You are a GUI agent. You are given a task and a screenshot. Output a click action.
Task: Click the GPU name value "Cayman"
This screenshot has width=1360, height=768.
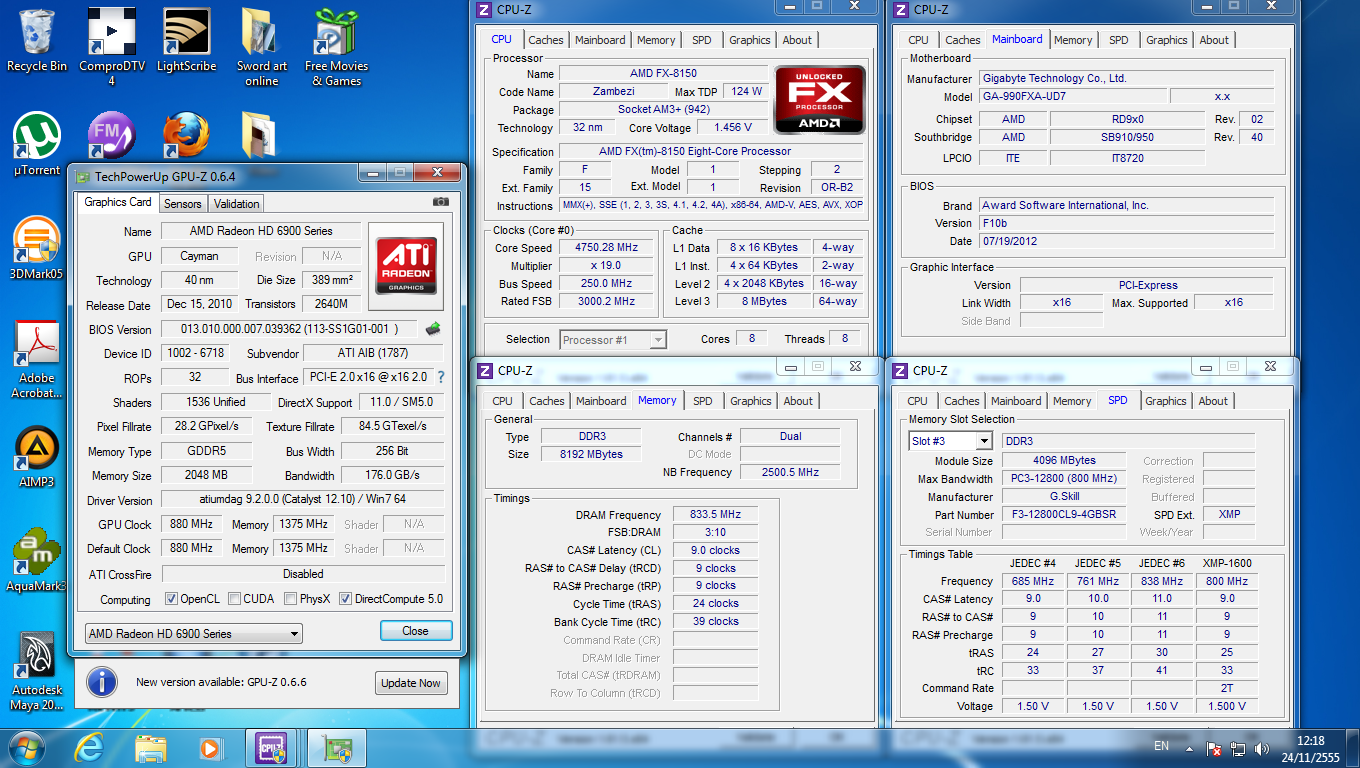pos(200,256)
